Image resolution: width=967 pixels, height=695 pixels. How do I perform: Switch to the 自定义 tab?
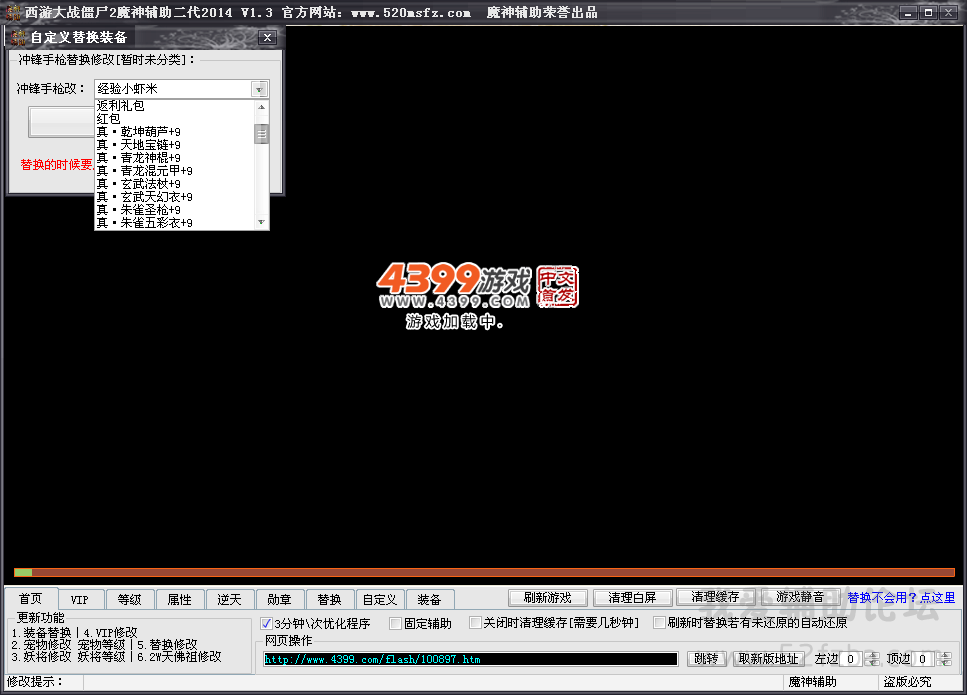379,599
